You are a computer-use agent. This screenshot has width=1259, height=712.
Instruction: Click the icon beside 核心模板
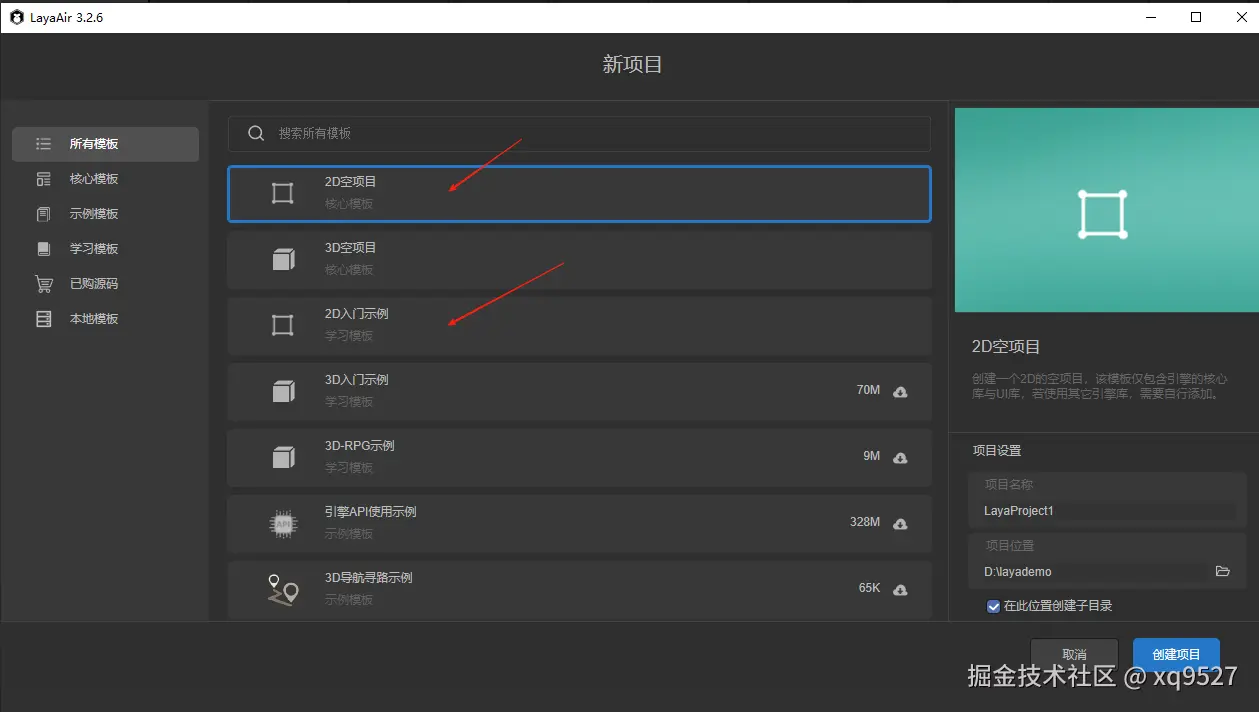click(x=43, y=179)
